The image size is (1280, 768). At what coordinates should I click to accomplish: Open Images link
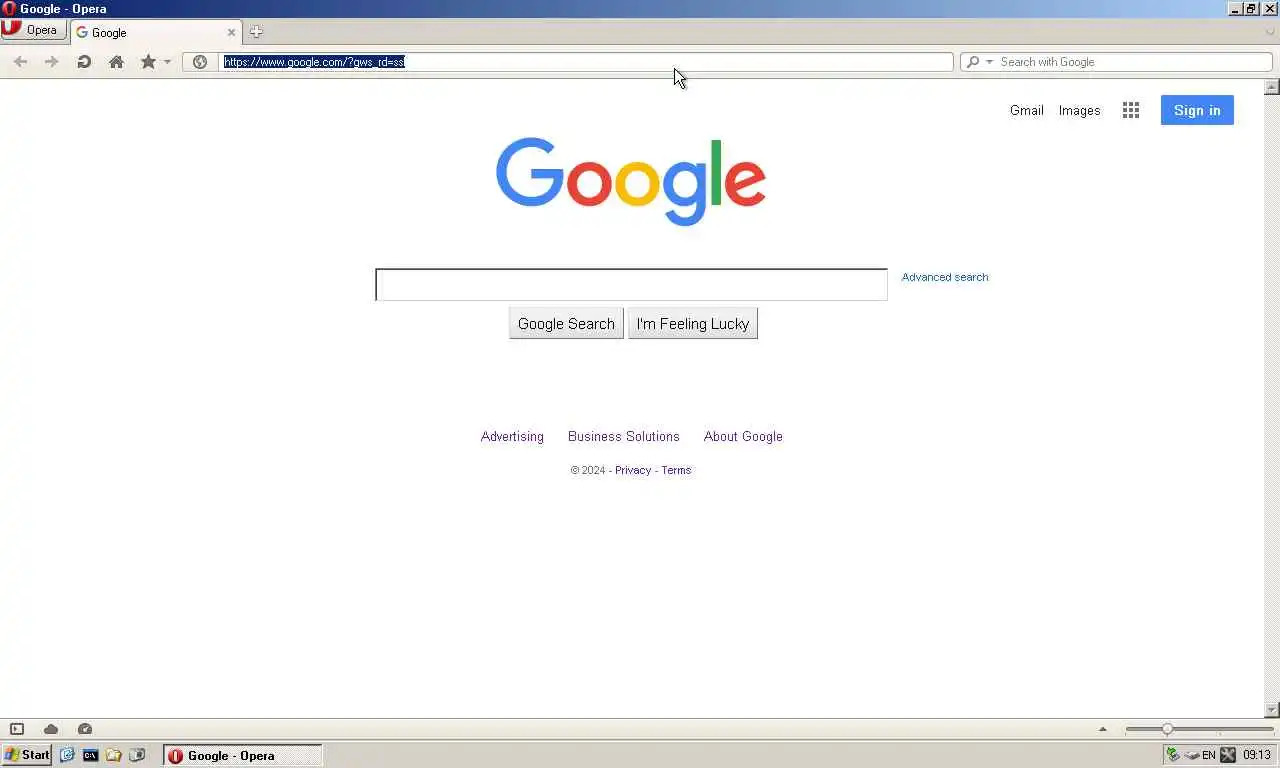point(1079,111)
